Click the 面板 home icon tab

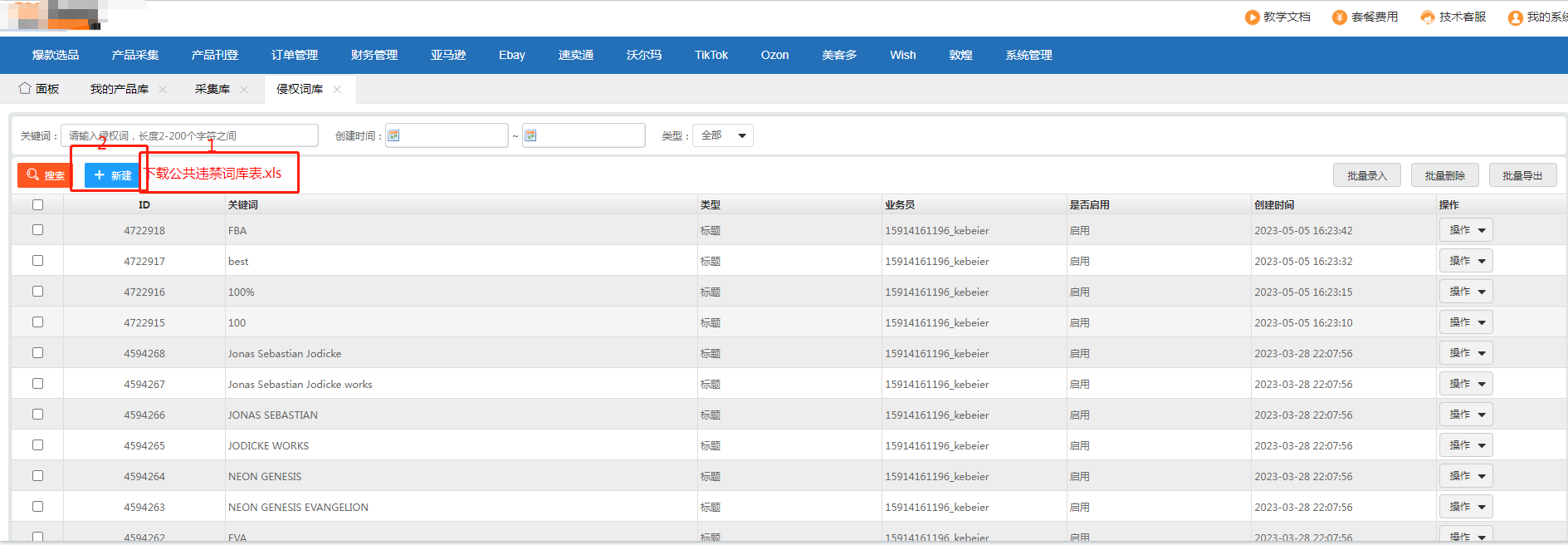pyautogui.click(x=39, y=89)
